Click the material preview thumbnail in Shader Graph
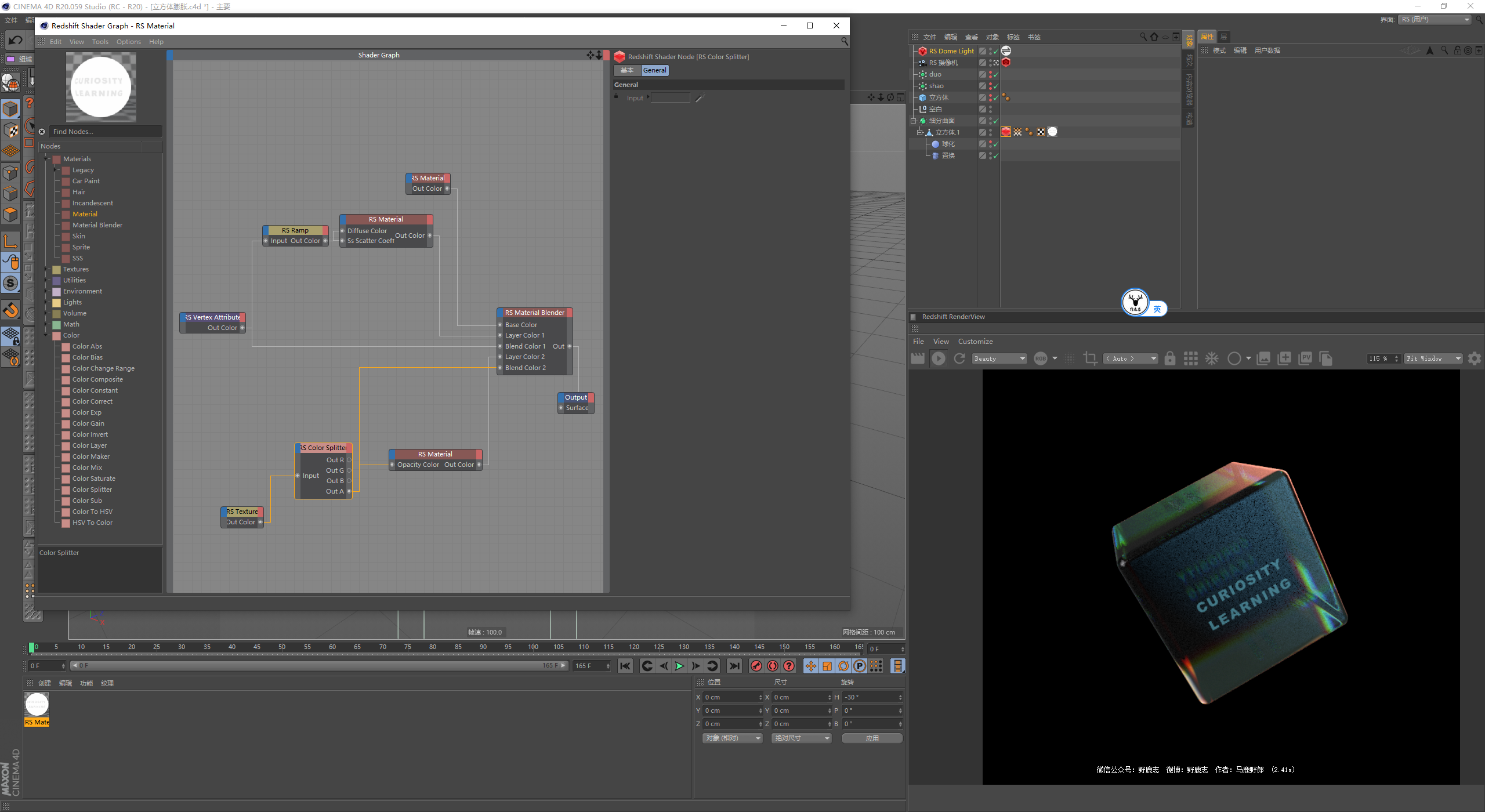 [101, 87]
